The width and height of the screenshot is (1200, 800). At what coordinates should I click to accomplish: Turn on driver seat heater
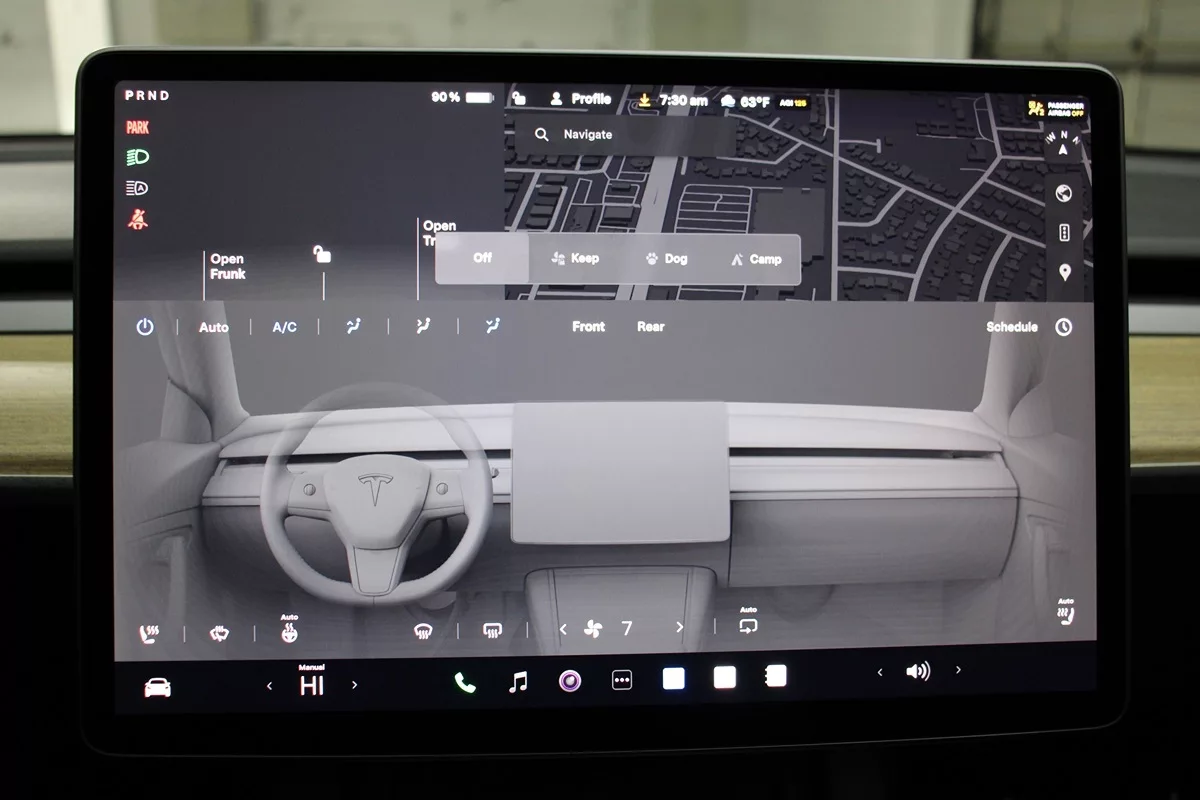coord(149,633)
